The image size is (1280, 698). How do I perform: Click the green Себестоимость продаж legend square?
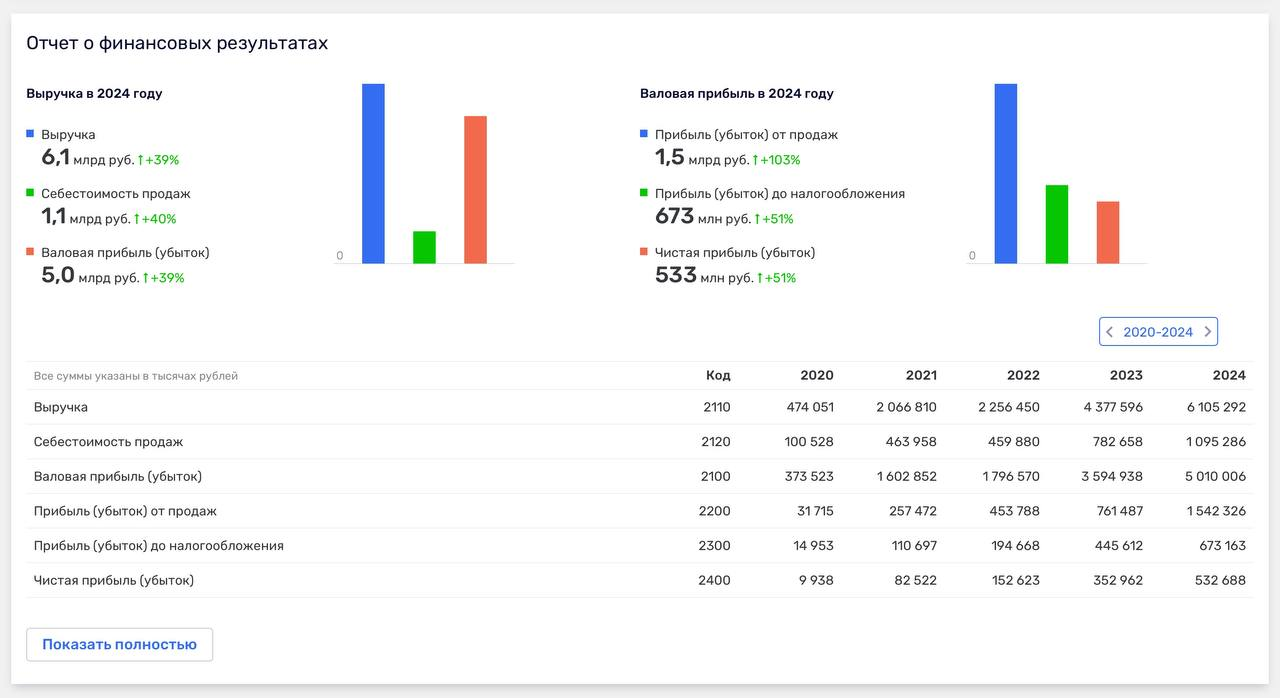[x=30, y=192]
